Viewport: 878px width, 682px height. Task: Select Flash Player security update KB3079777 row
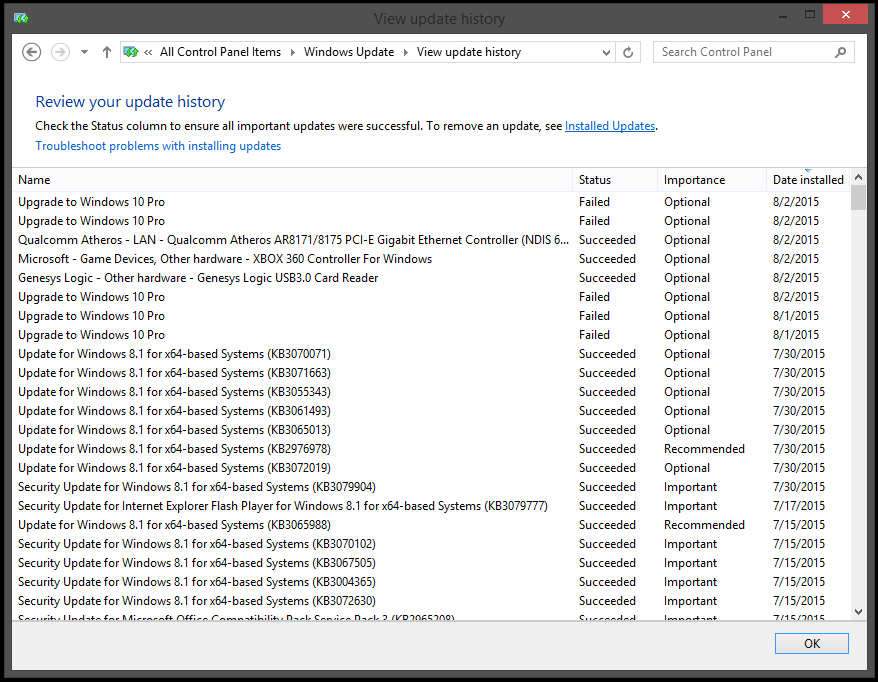click(x=431, y=506)
